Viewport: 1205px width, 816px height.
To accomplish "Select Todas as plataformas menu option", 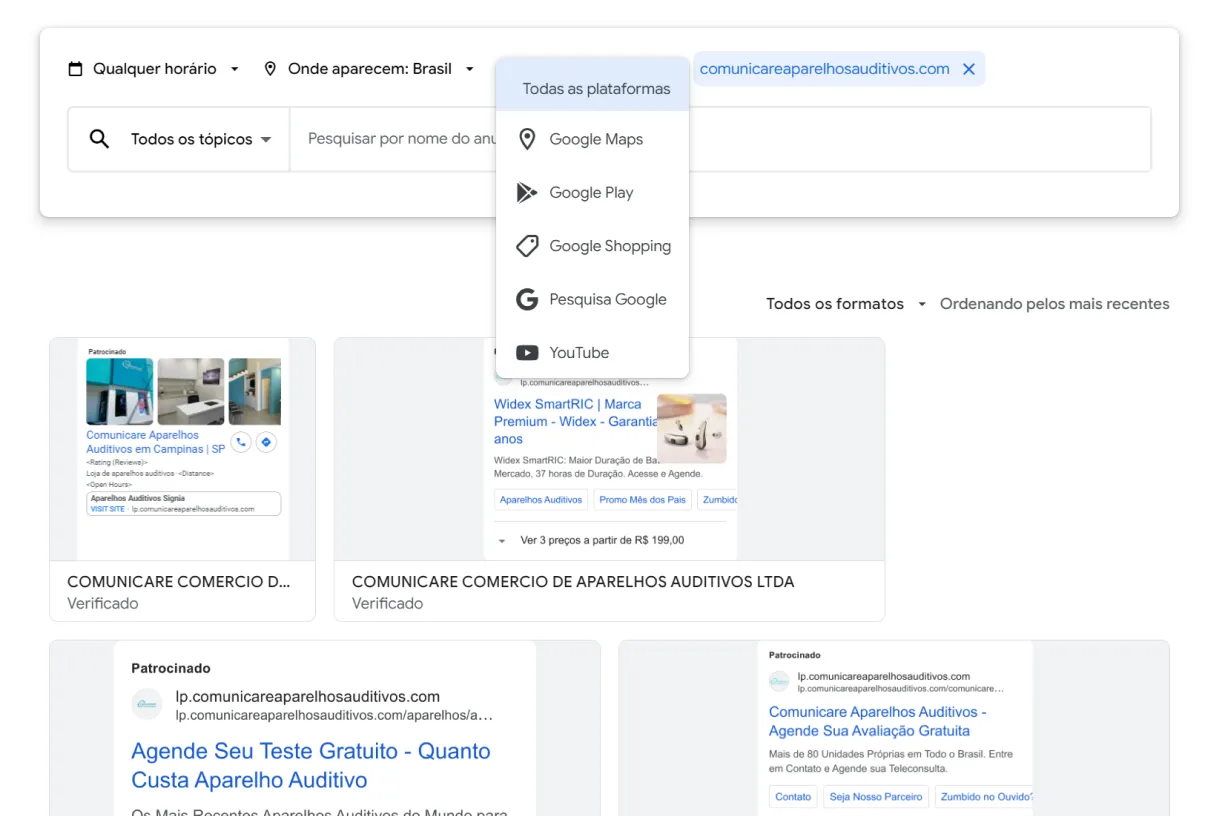I will [x=596, y=89].
